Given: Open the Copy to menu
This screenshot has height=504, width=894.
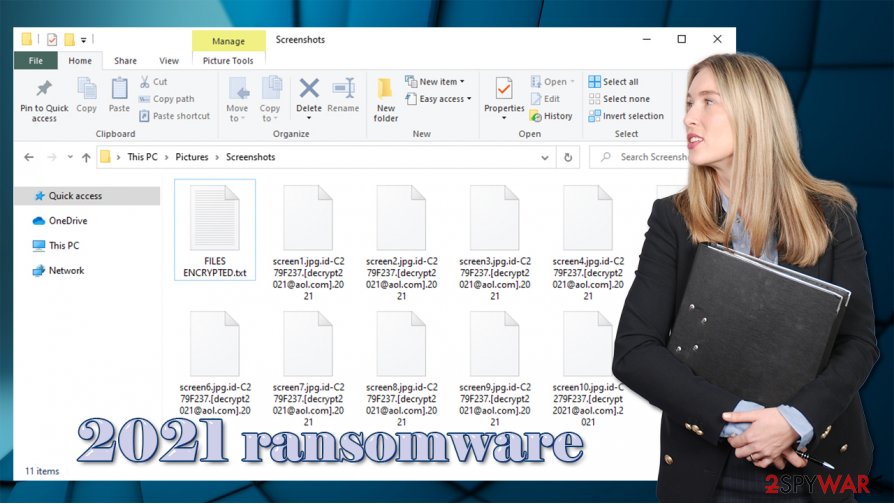Looking at the screenshot, I should pyautogui.click(x=270, y=99).
